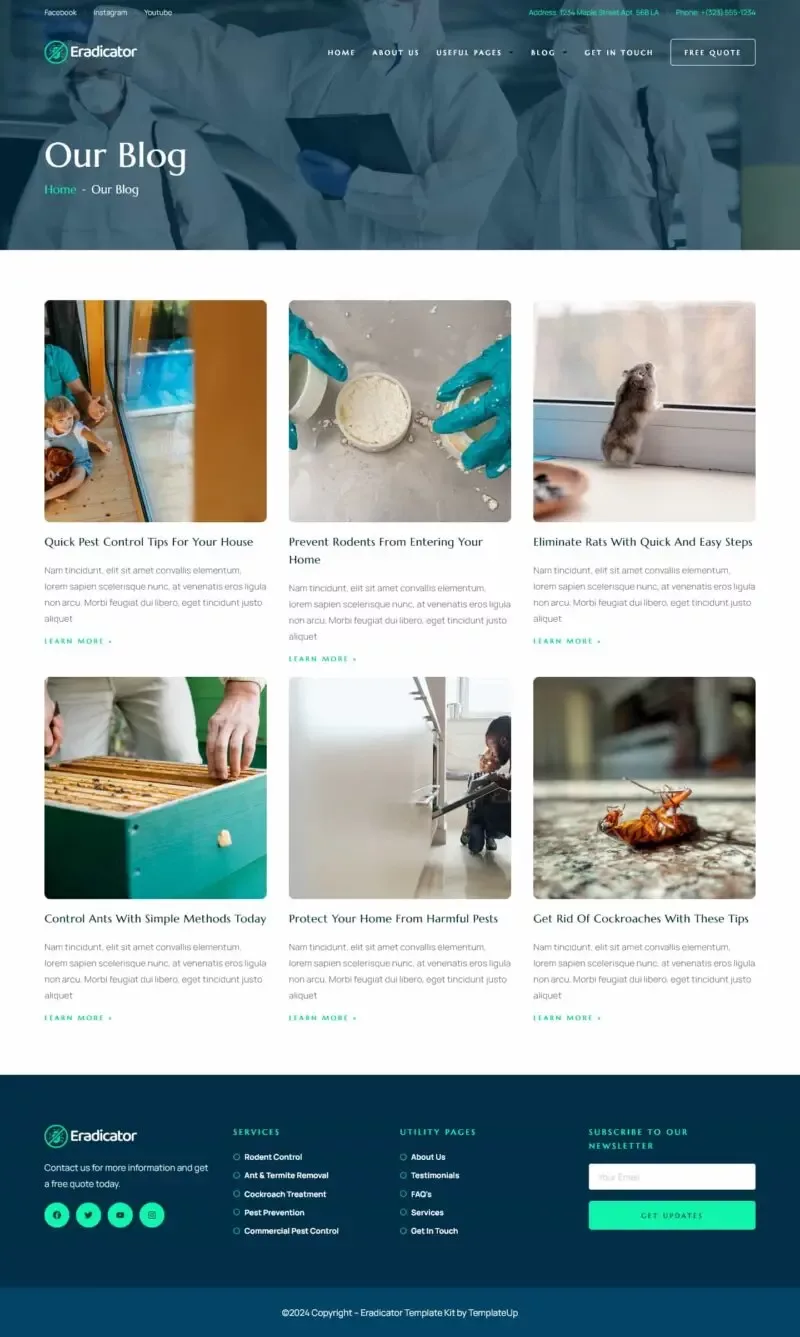
Task: Open the cockroach article thumbnail image
Action: tap(644, 788)
